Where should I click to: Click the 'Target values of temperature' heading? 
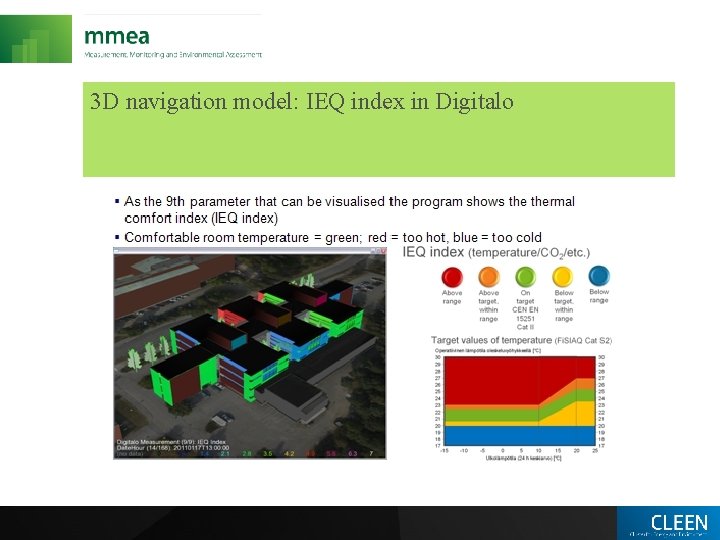coord(521,340)
